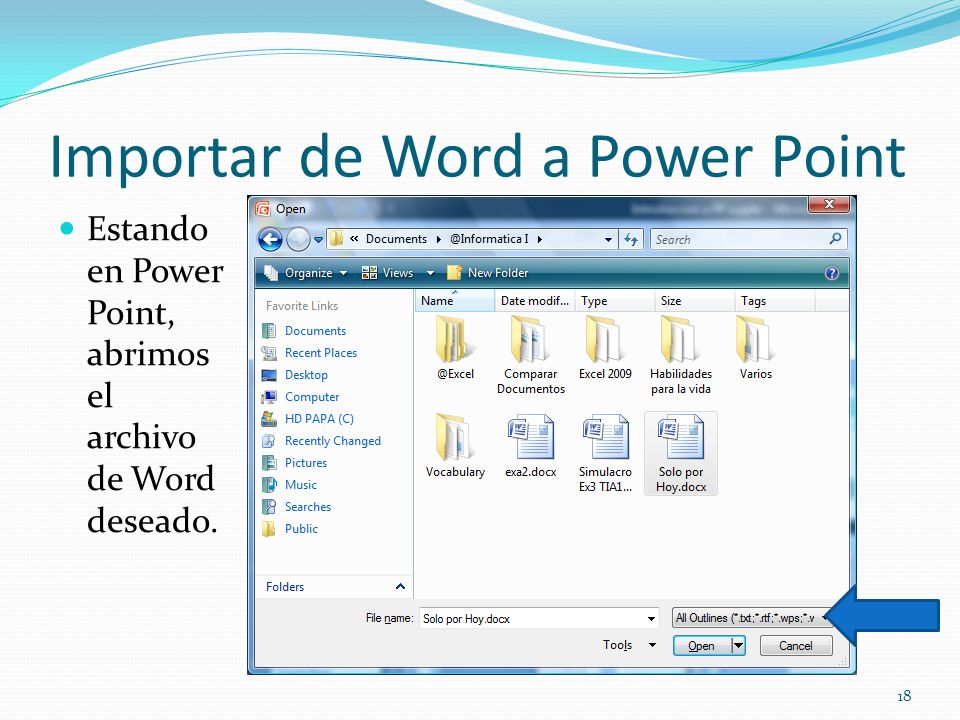Sort by the Type column header

point(615,301)
